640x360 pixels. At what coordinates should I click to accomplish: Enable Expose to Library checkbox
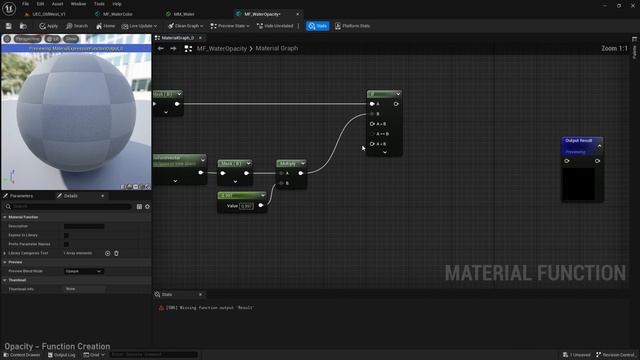pyautogui.click(x=66, y=235)
